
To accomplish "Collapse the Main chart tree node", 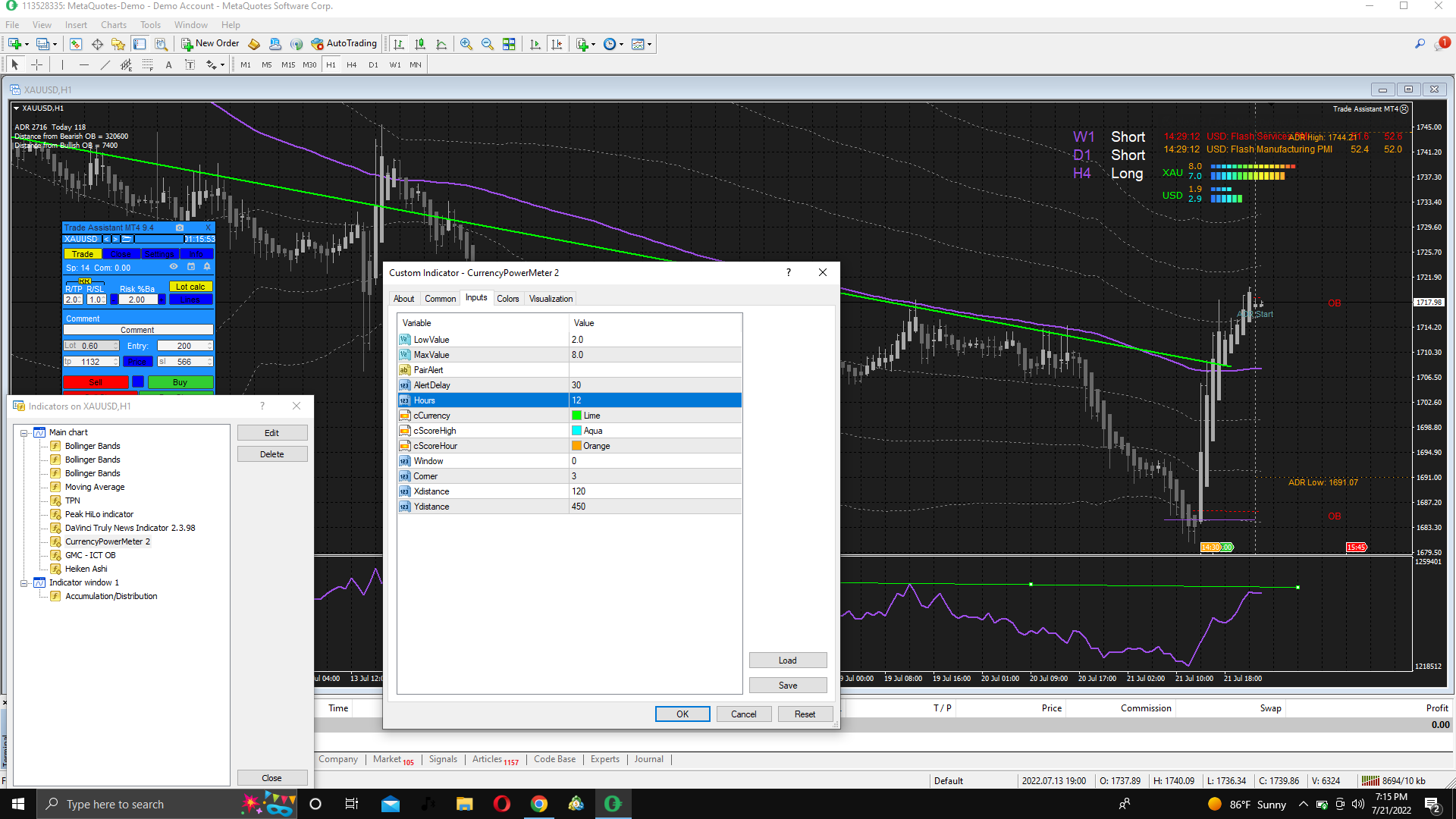I will [24, 432].
